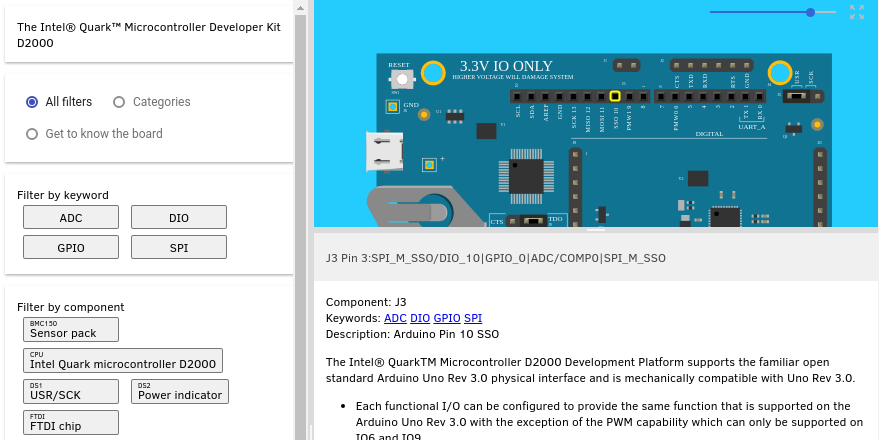This screenshot has height=440, width=879.
Task: Select the SCL header pin
Action: pos(517,96)
